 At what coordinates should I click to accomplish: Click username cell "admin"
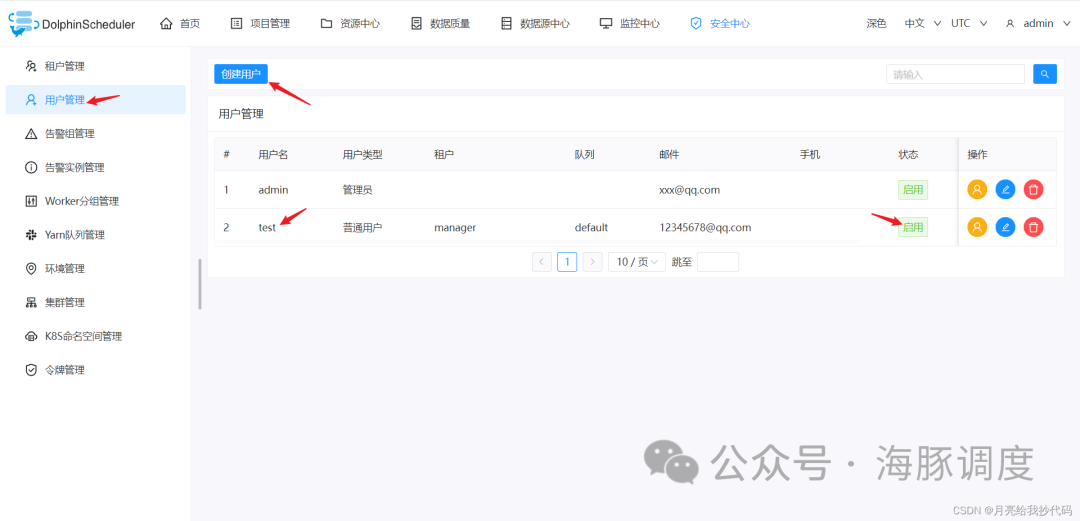(x=273, y=190)
